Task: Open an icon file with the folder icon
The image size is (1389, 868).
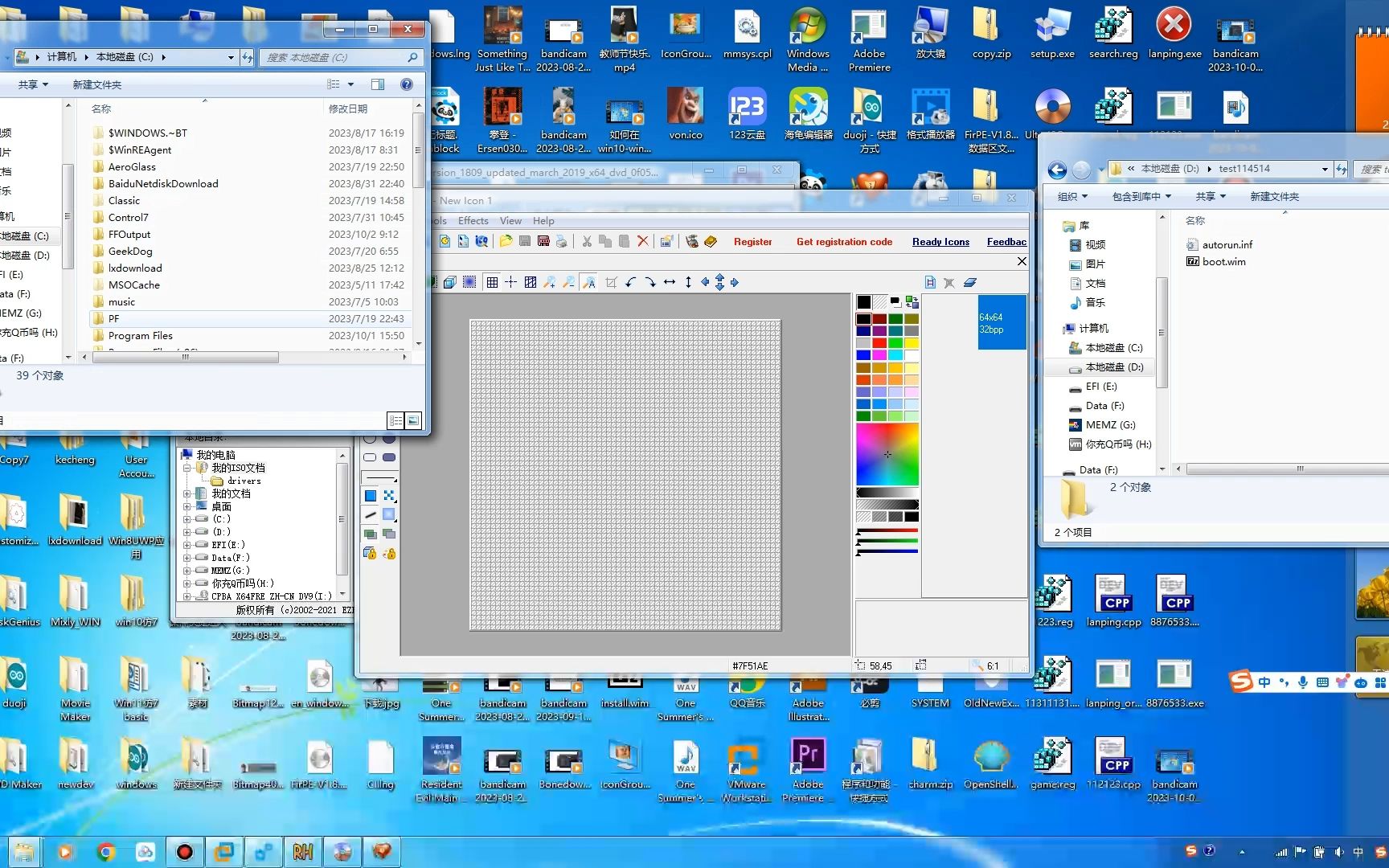Action: click(506, 241)
